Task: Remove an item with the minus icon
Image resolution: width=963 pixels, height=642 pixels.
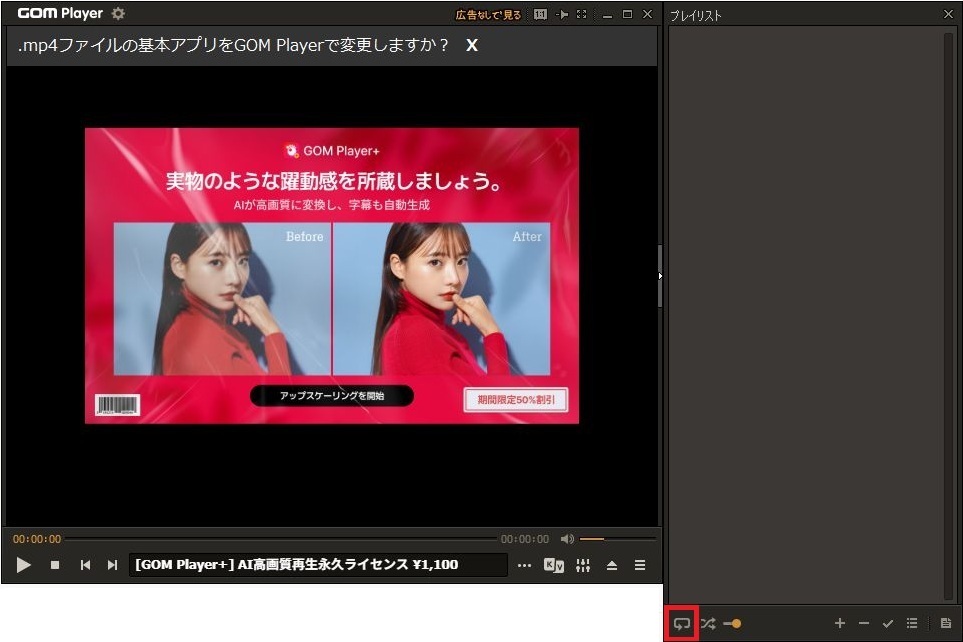Action: [864, 623]
